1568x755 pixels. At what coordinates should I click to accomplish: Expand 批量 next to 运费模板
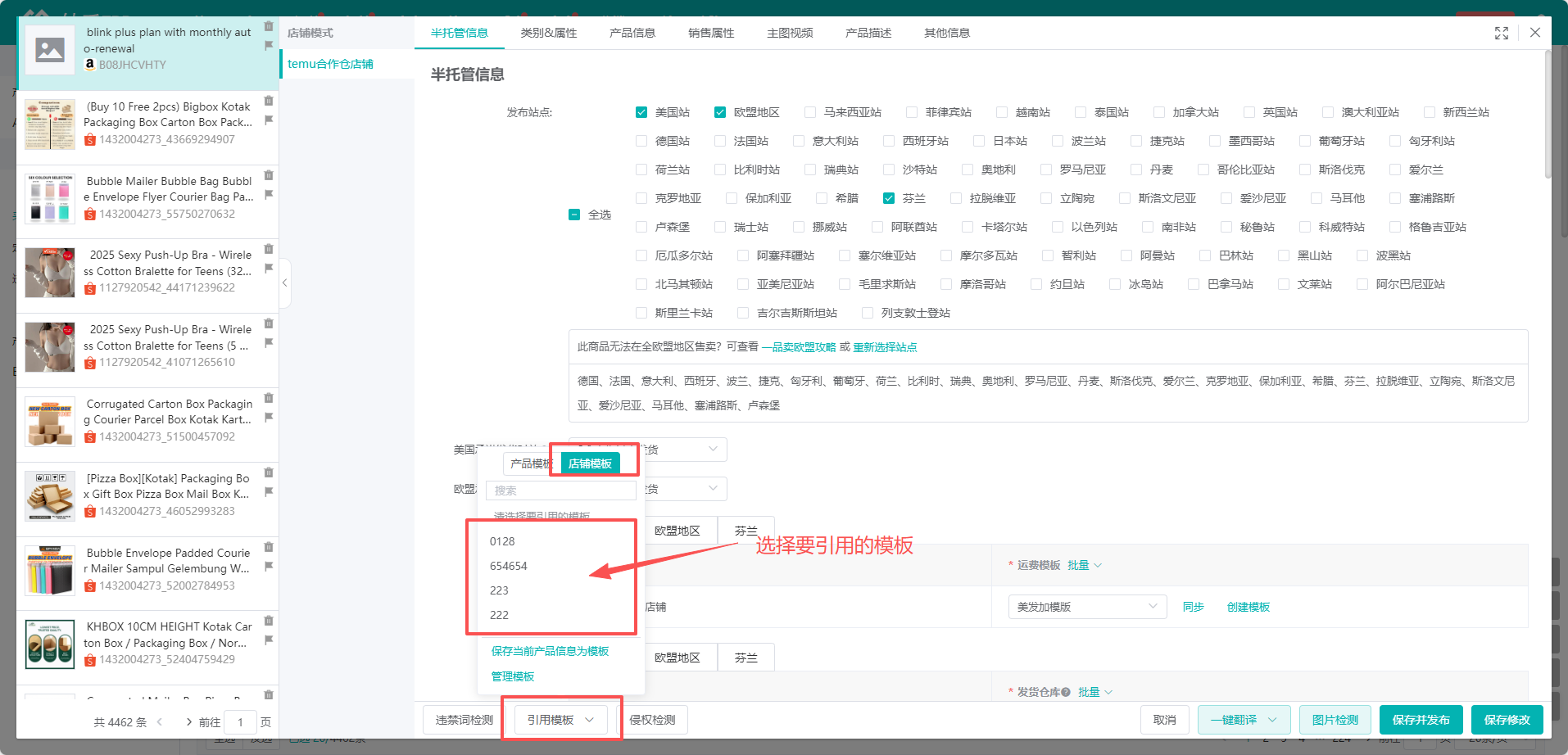1085,565
